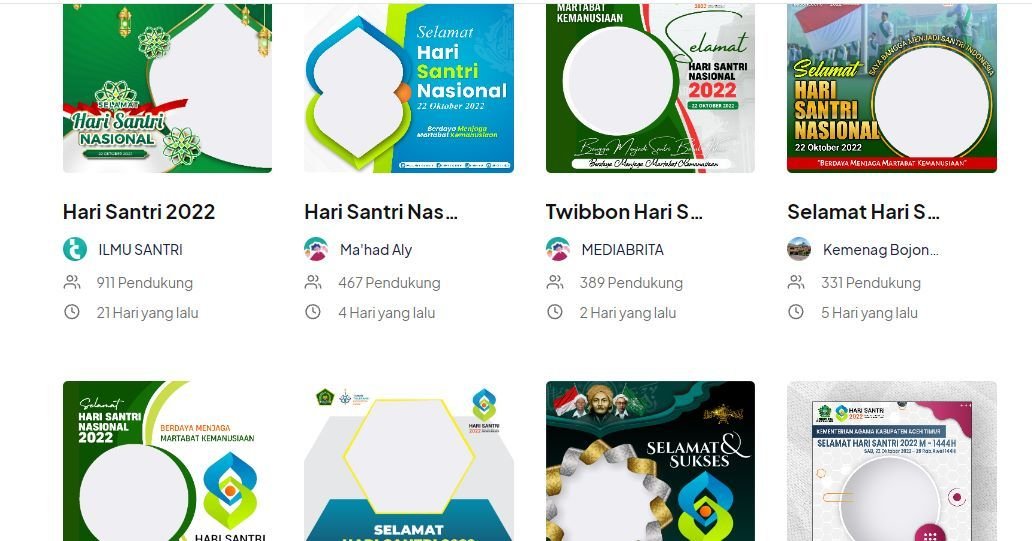Click the Ma'had Aly creator avatar
The height and width of the screenshot is (541, 1032).
316,249
